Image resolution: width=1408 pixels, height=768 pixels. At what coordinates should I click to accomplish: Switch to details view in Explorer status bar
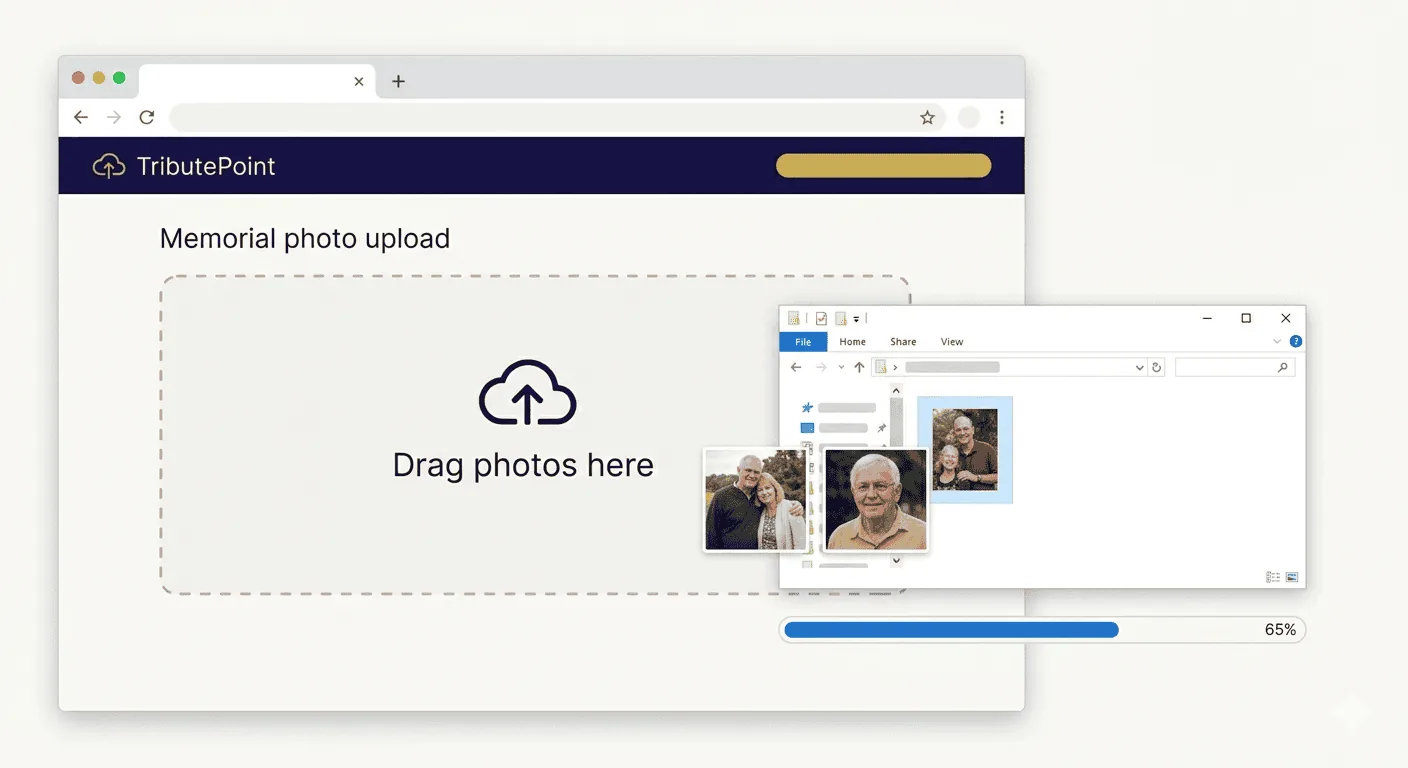tap(1270, 577)
